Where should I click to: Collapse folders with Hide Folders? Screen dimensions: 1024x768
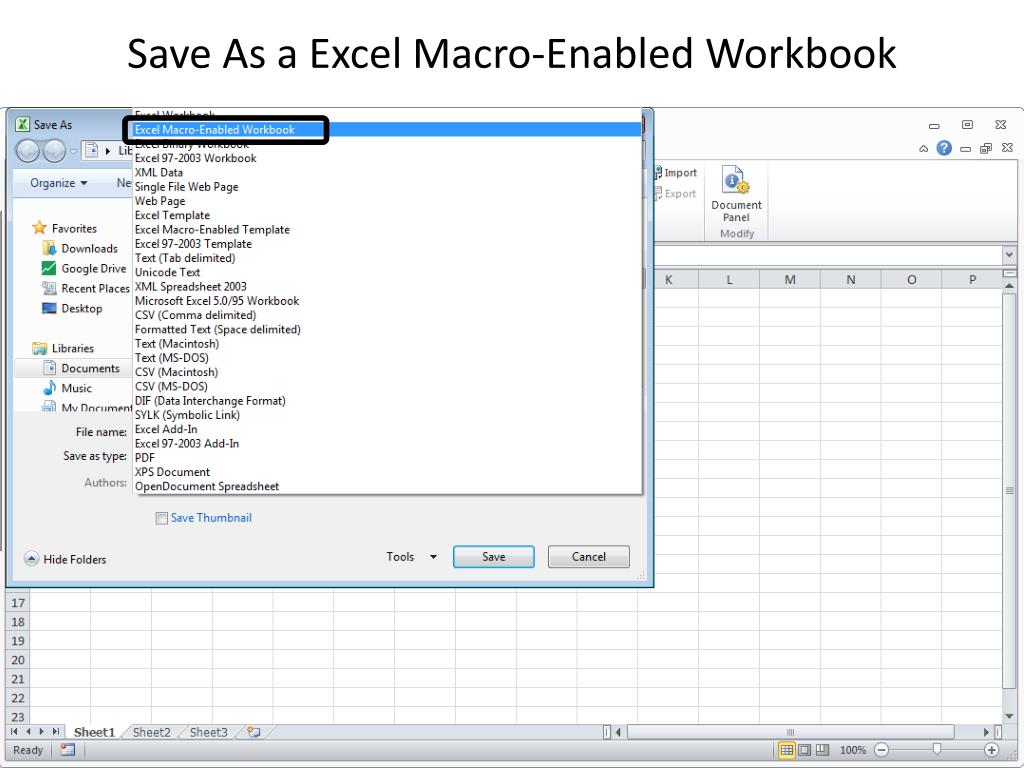point(65,560)
